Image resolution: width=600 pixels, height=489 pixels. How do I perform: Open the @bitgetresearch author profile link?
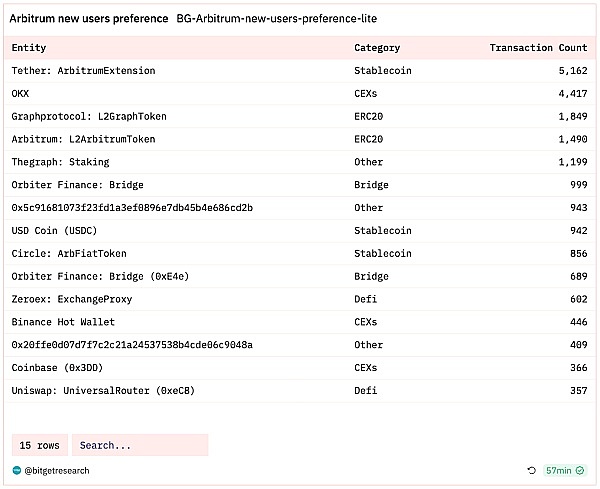pyautogui.click(x=57, y=470)
